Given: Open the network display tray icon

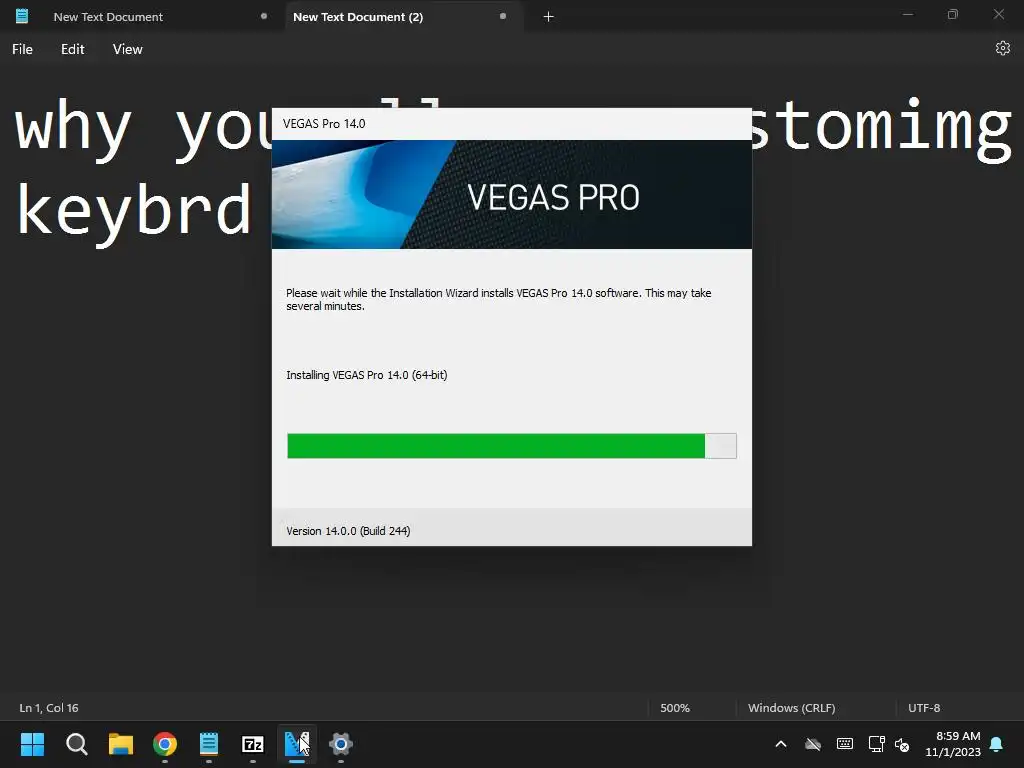Looking at the screenshot, I should 876,744.
